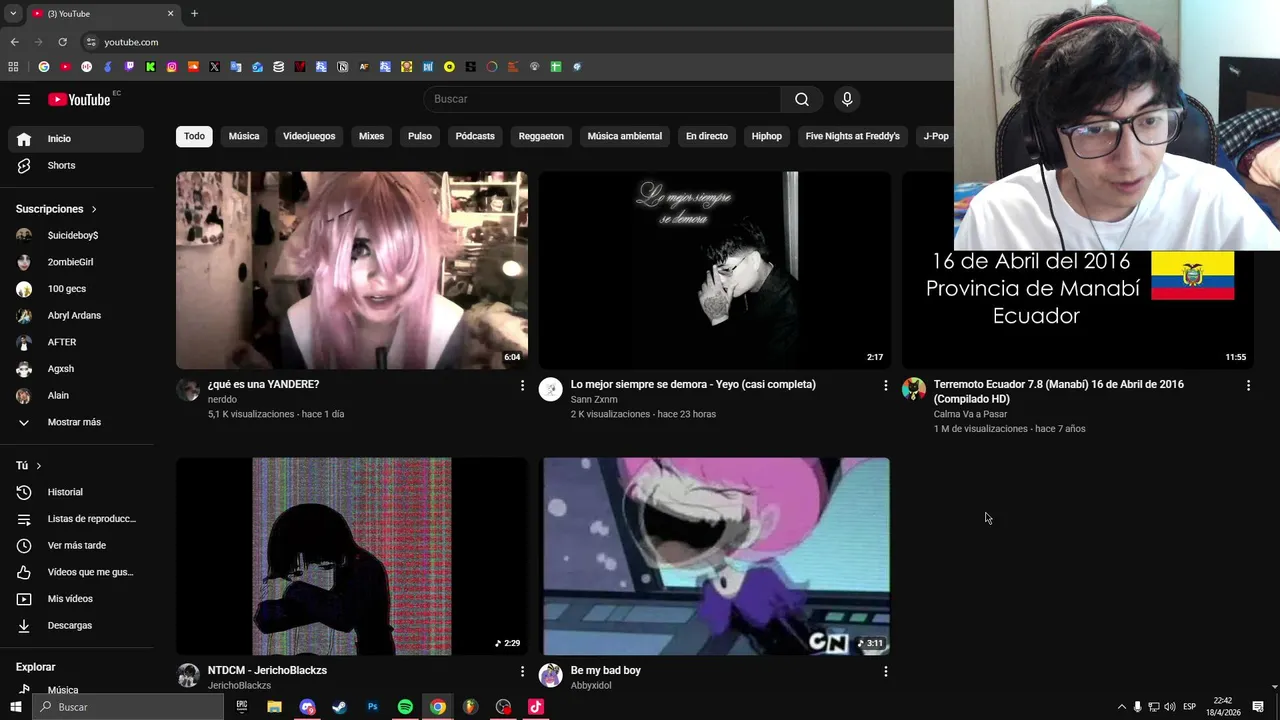Image resolution: width=1280 pixels, height=720 pixels.
Task: Open options for ¿qué es una YANDERE? video
Action: [522, 385]
